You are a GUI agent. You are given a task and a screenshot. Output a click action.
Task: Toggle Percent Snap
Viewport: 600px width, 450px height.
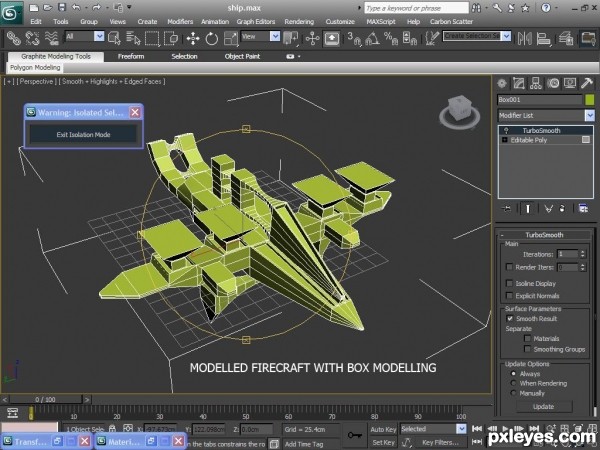point(391,38)
